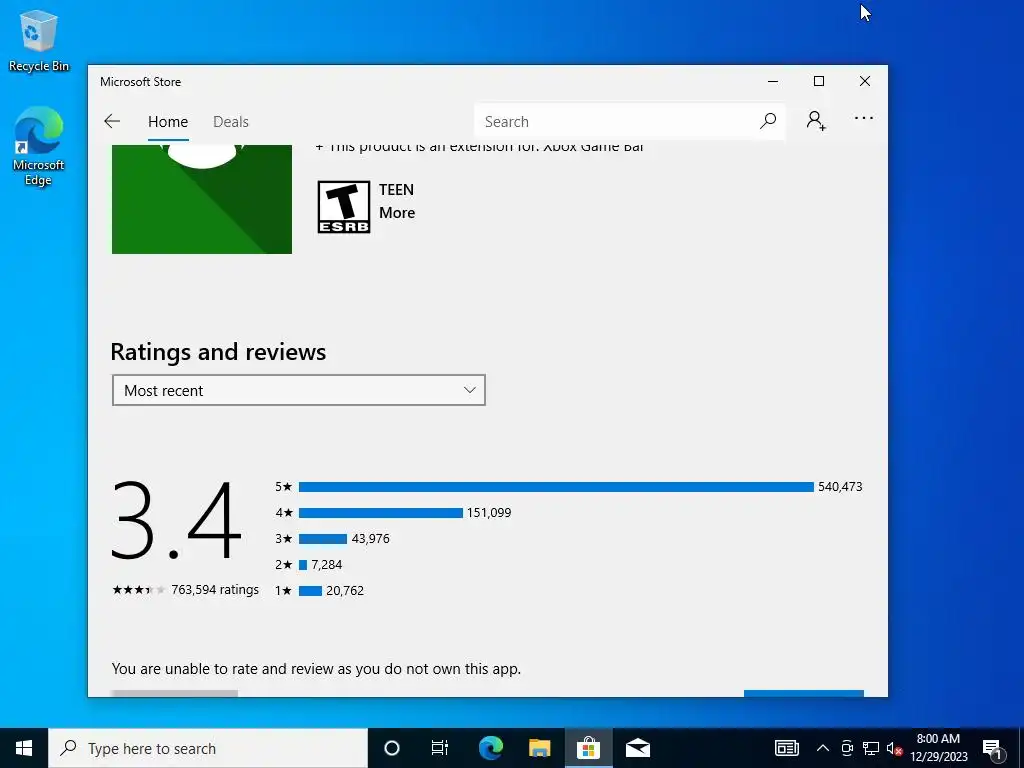Screen dimensions: 1024x768
Task: Click the taskbar search box
Action: (x=208, y=748)
